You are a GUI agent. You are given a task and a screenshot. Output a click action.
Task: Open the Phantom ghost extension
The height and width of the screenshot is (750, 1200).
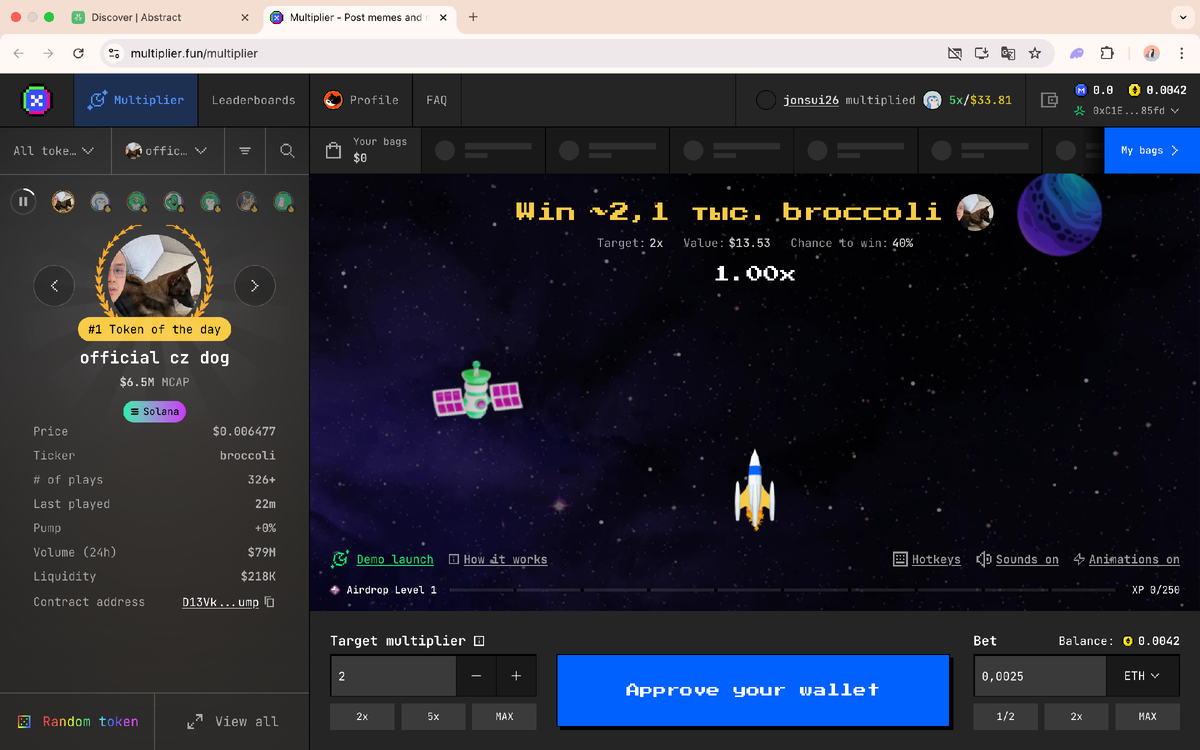coord(1077,53)
